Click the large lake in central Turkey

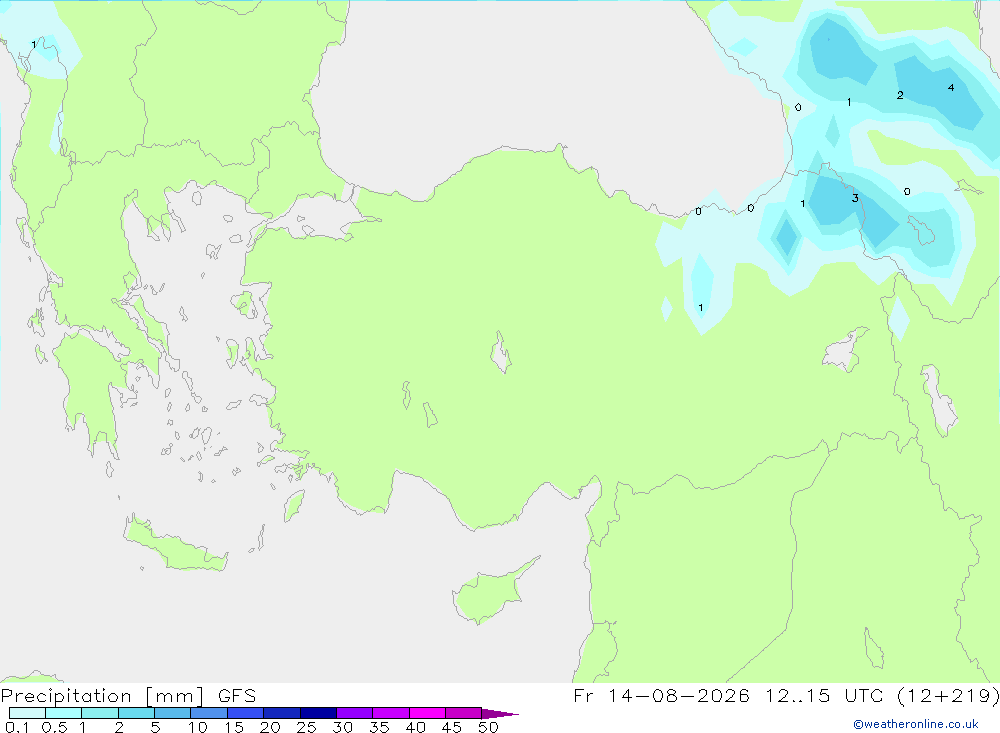click(501, 352)
